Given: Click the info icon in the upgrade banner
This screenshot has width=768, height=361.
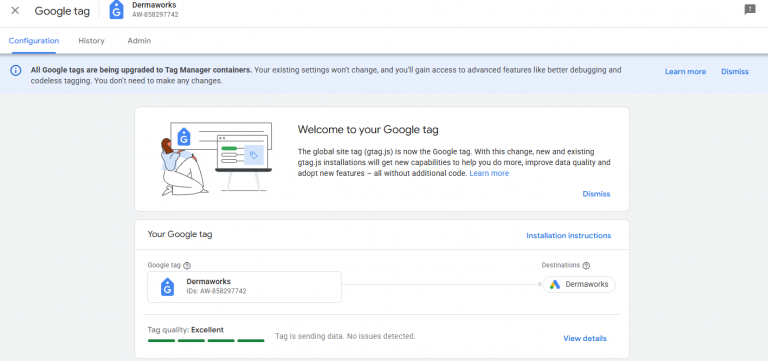Looking at the screenshot, I should pos(16,71).
